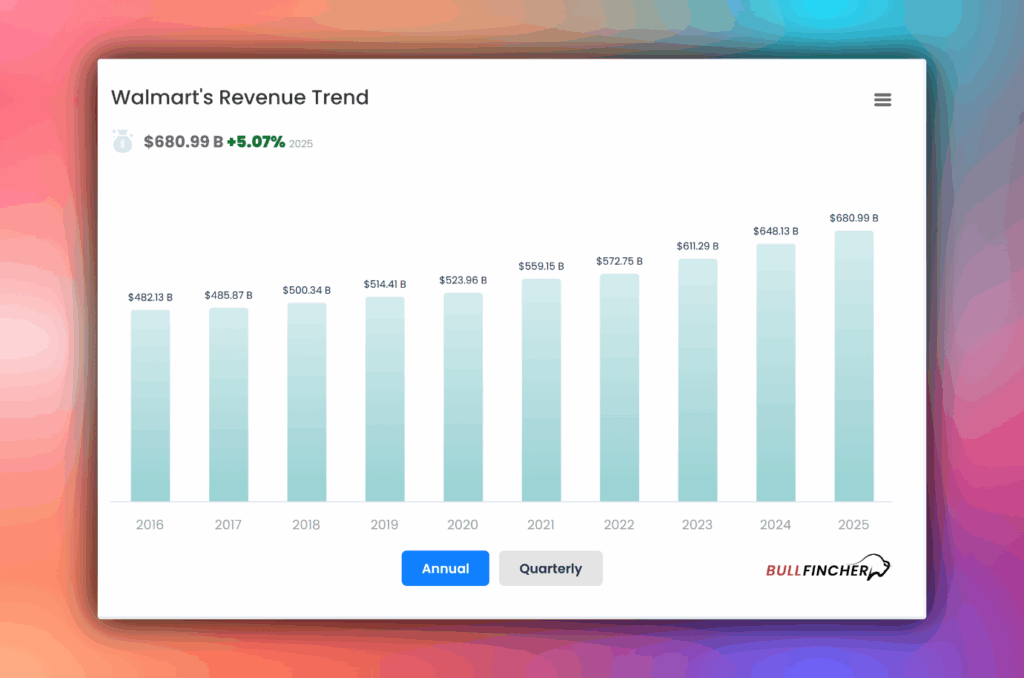
Task: Click the BULLFINCHER brand text
Action: [815, 570]
